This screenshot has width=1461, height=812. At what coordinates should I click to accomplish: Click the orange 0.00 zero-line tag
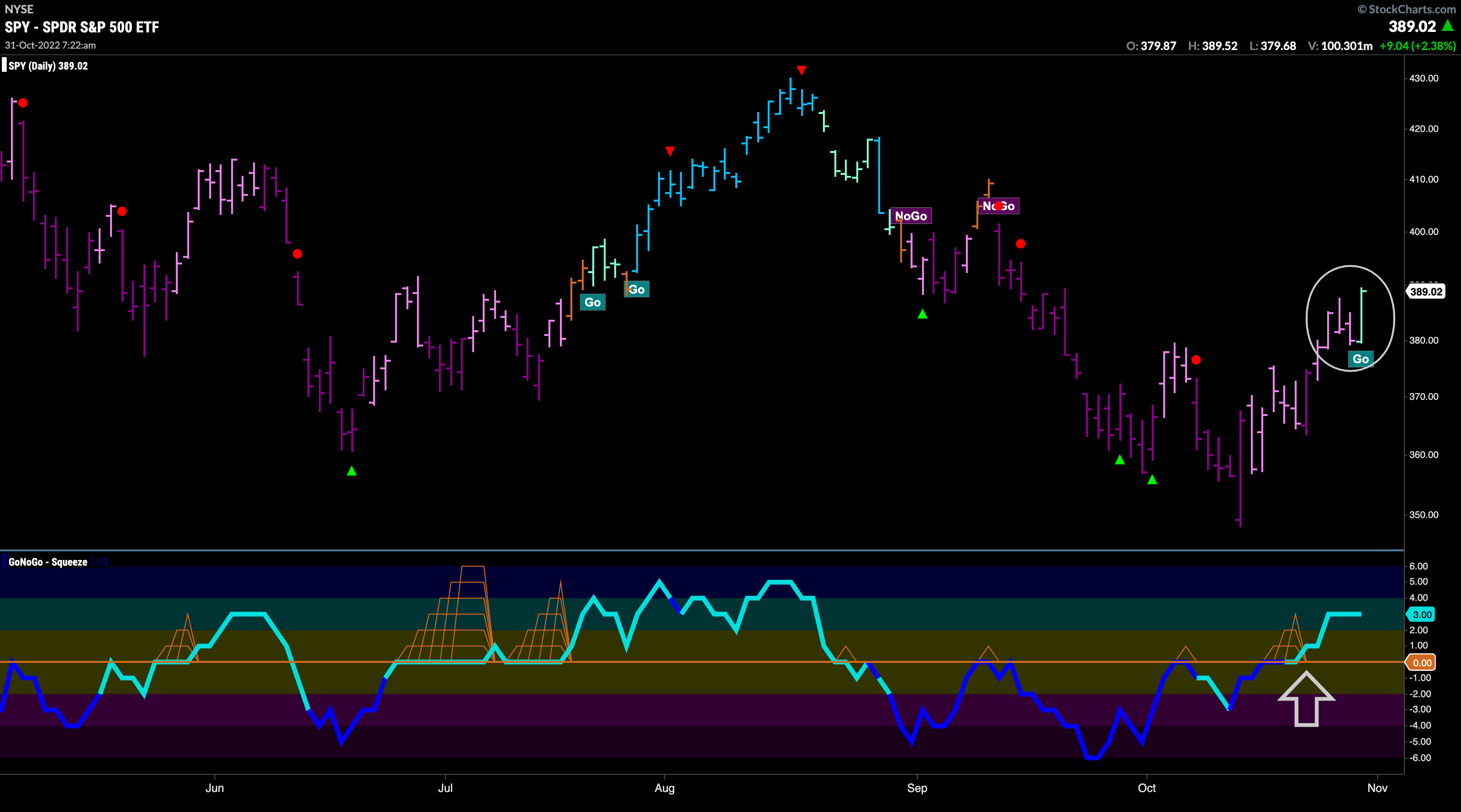click(1421, 662)
